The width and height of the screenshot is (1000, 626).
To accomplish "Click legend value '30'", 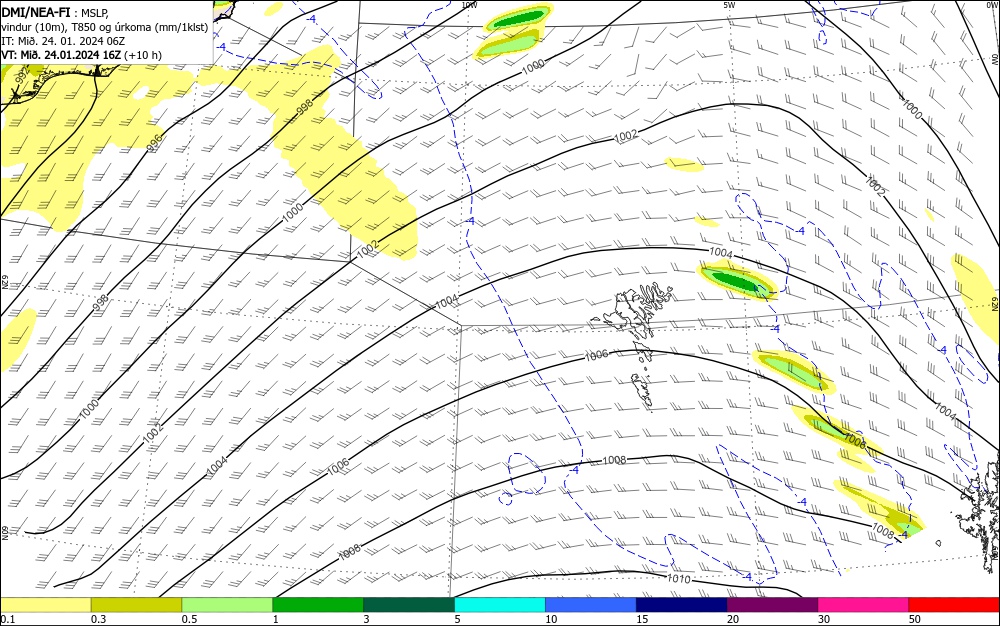I will coord(824,619).
